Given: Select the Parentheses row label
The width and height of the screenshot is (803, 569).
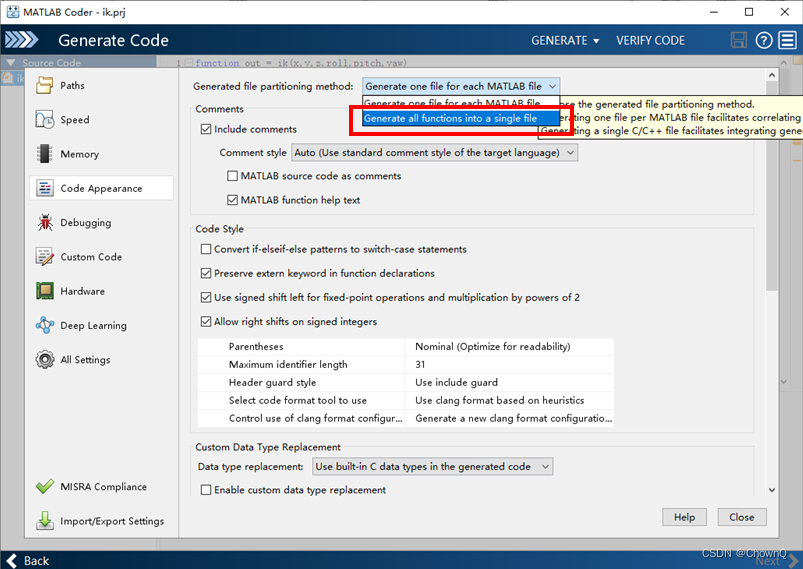Looking at the screenshot, I should pos(256,347).
